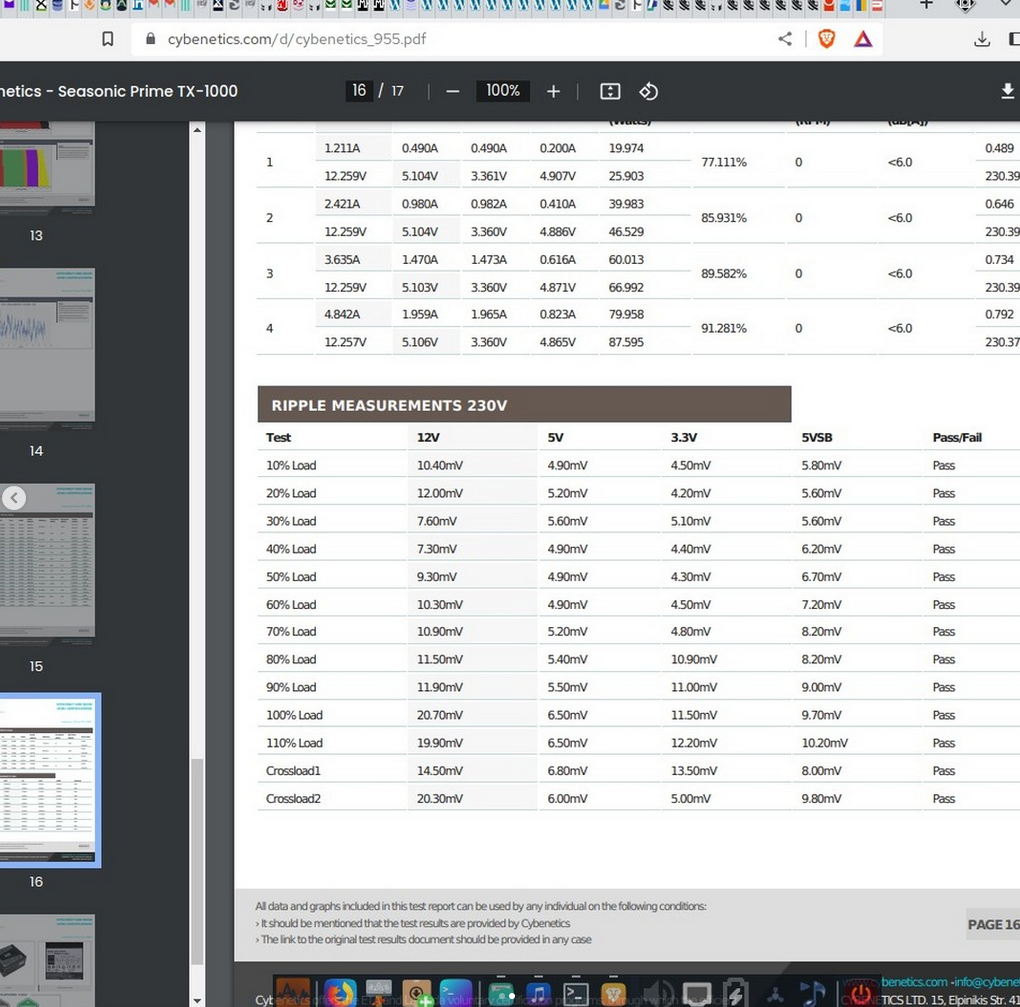Viewport: 1020px width, 1007px height.
Task: Open the teal file manager dock icon
Action: coord(501,994)
